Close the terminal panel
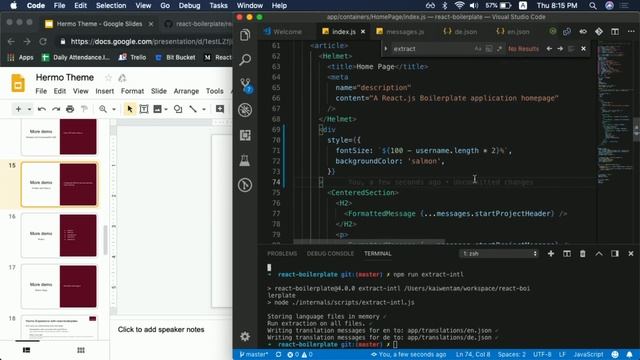640x360 pixels. (x=631, y=253)
